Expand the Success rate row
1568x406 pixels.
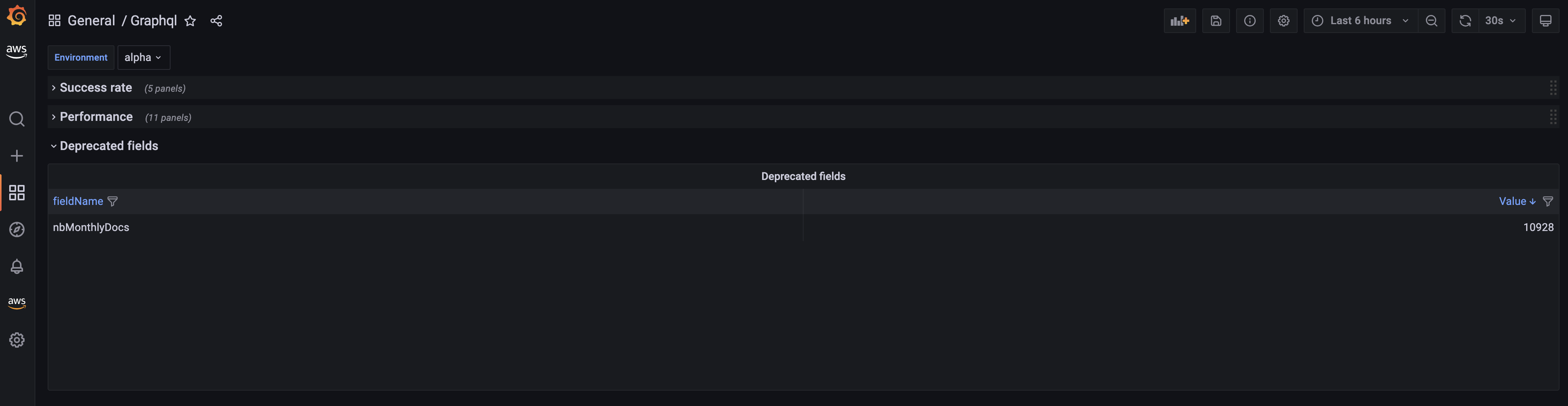(x=96, y=87)
